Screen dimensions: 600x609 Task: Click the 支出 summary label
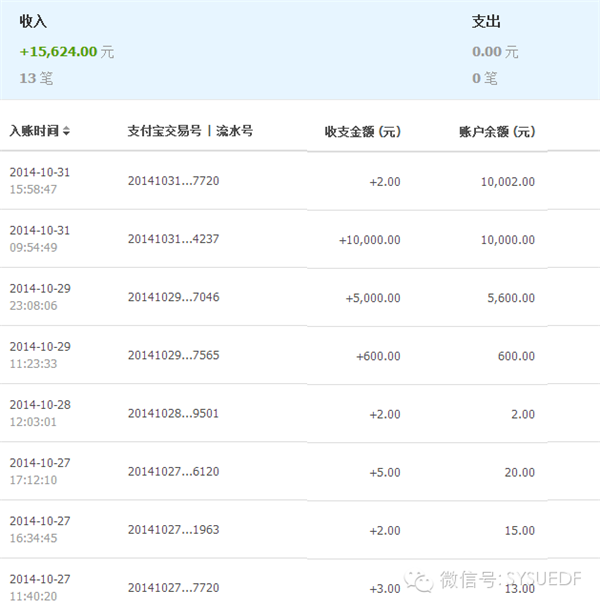486,21
